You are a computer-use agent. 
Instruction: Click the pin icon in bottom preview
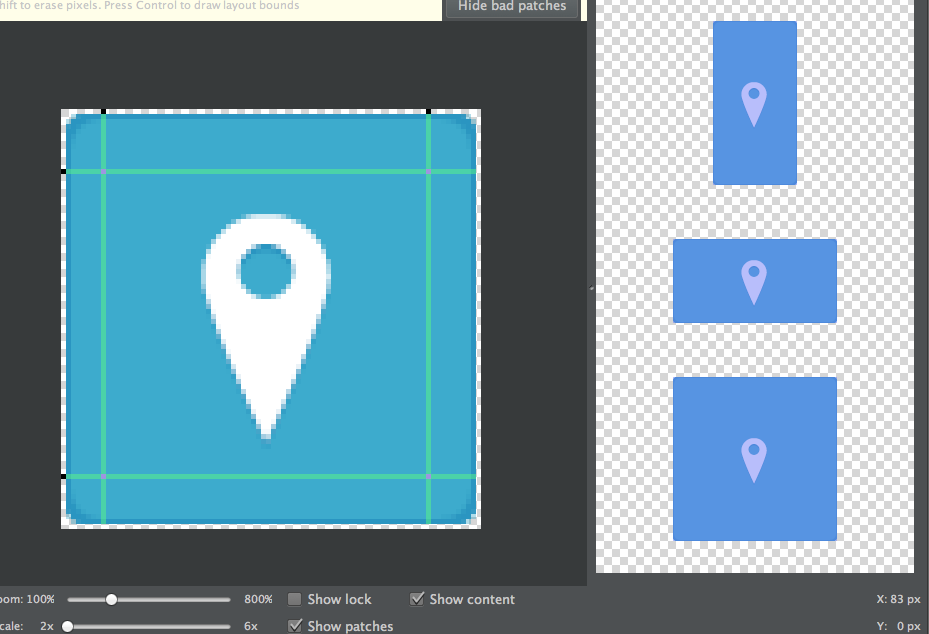pyautogui.click(x=754, y=460)
